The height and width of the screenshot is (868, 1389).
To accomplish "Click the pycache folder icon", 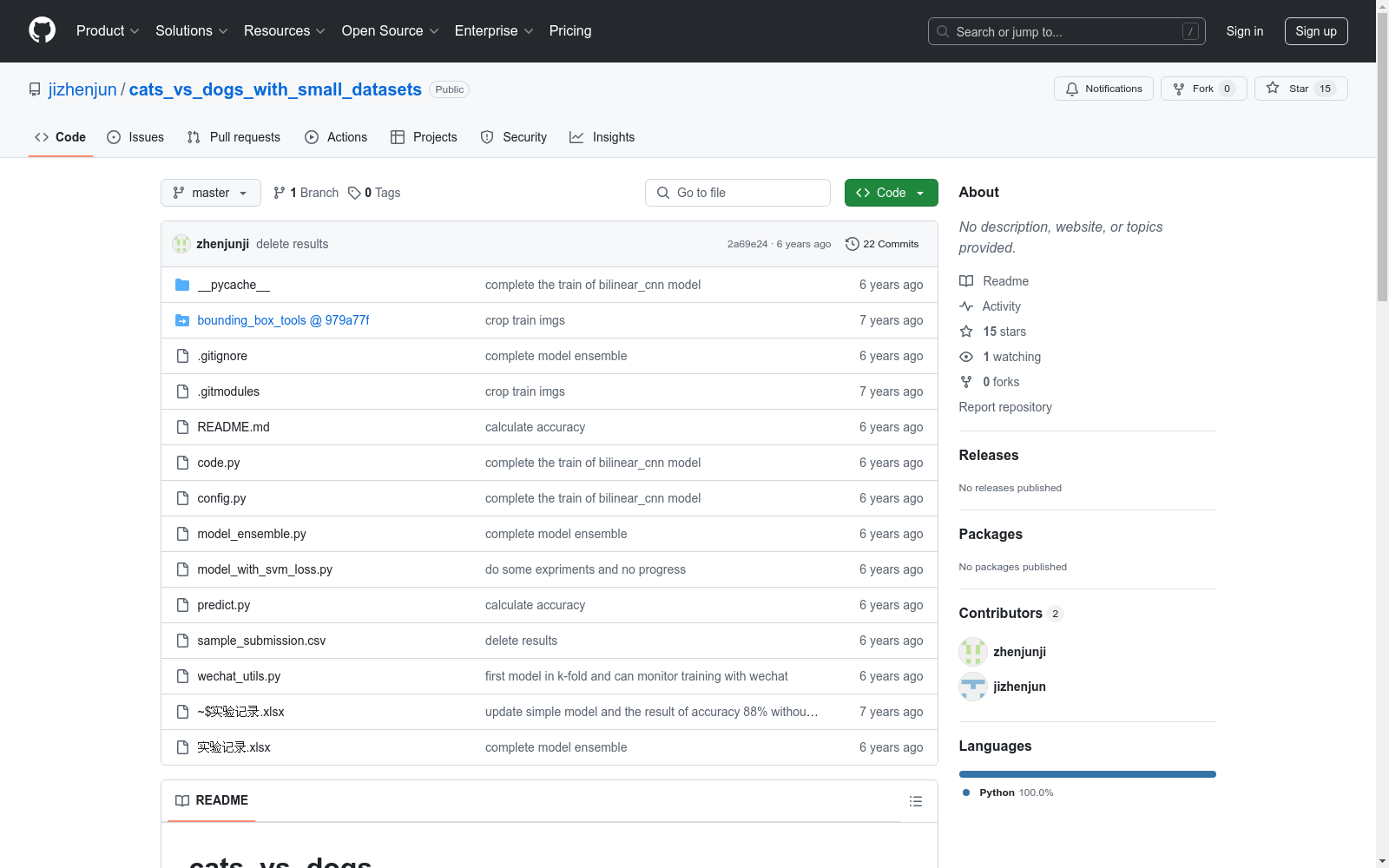I will tap(182, 285).
